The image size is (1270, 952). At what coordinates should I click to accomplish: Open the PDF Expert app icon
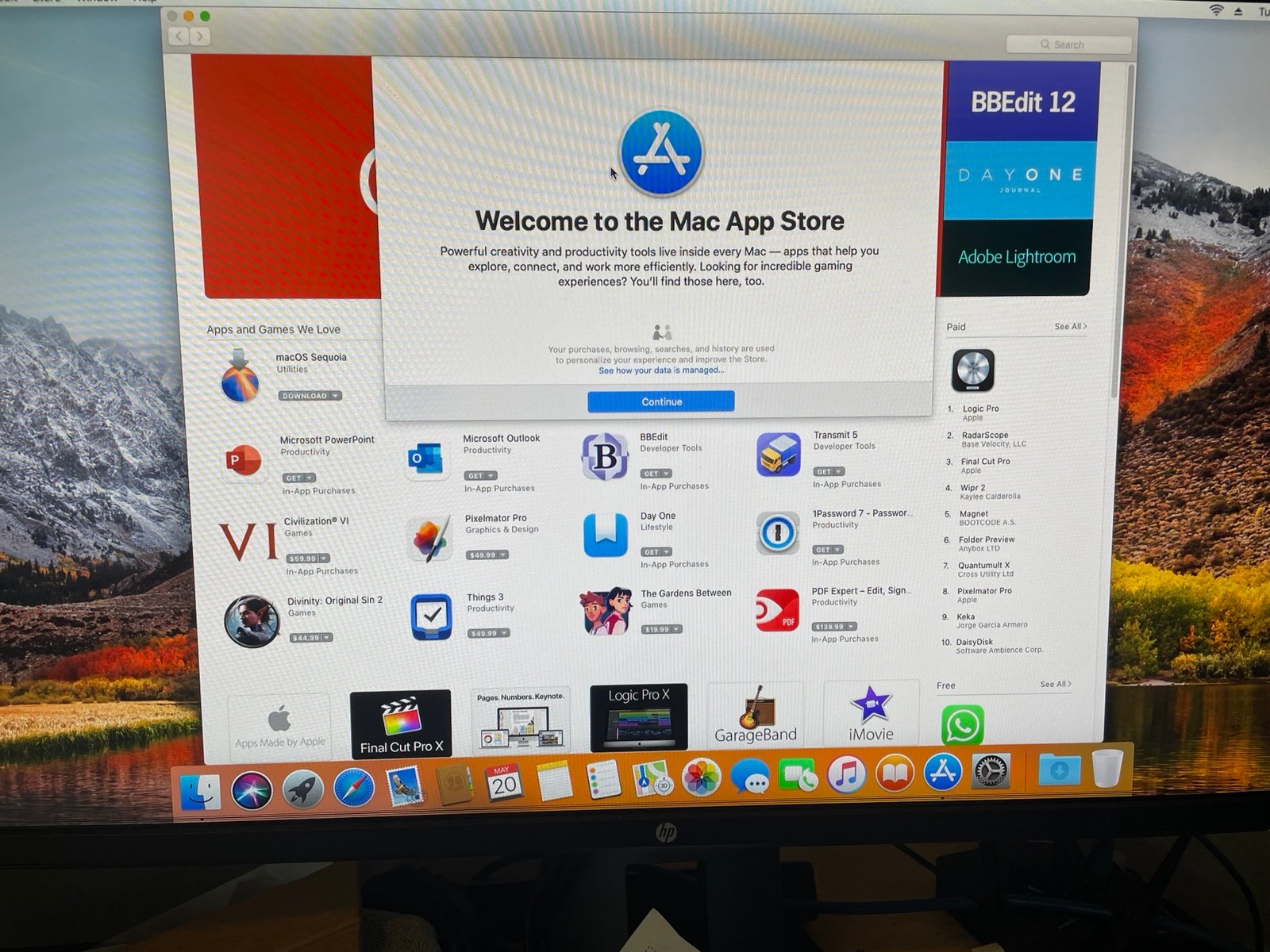(778, 609)
